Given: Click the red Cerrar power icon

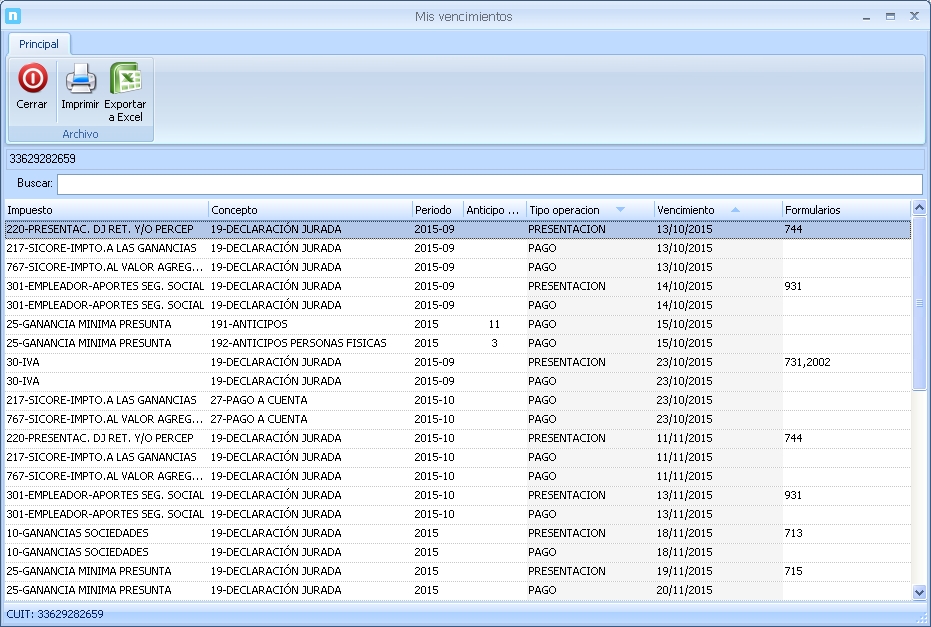Looking at the screenshot, I should coord(32,79).
